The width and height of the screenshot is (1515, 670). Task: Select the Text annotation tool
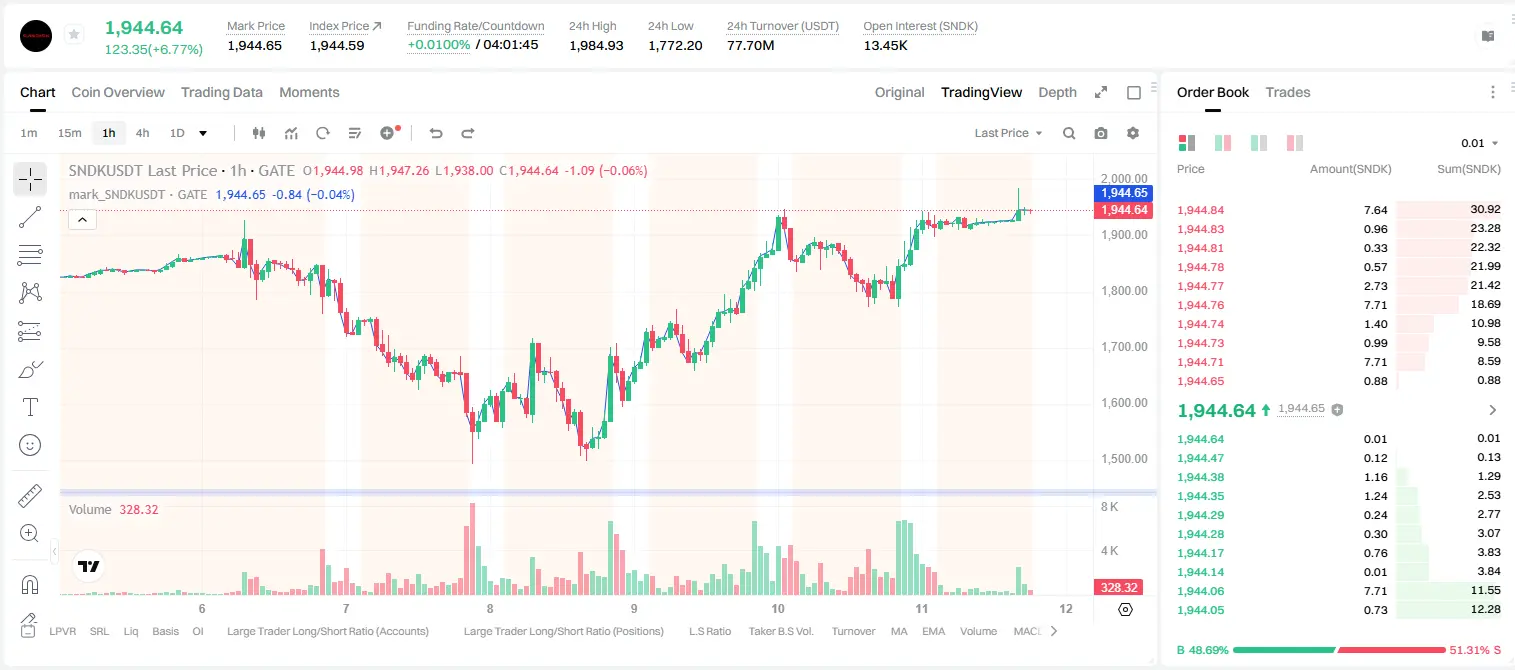[30, 407]
